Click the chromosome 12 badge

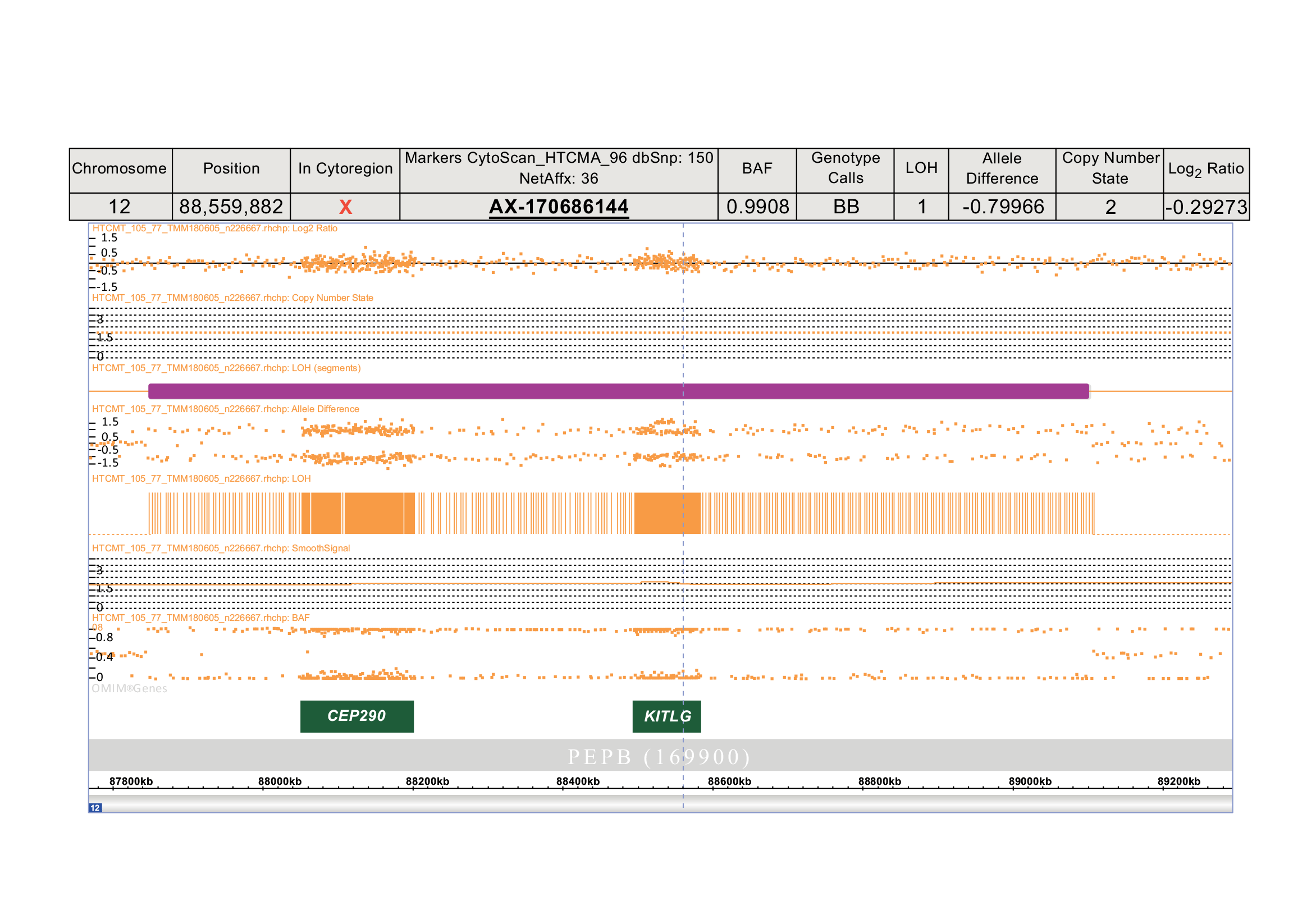click(x=95, y=807)
